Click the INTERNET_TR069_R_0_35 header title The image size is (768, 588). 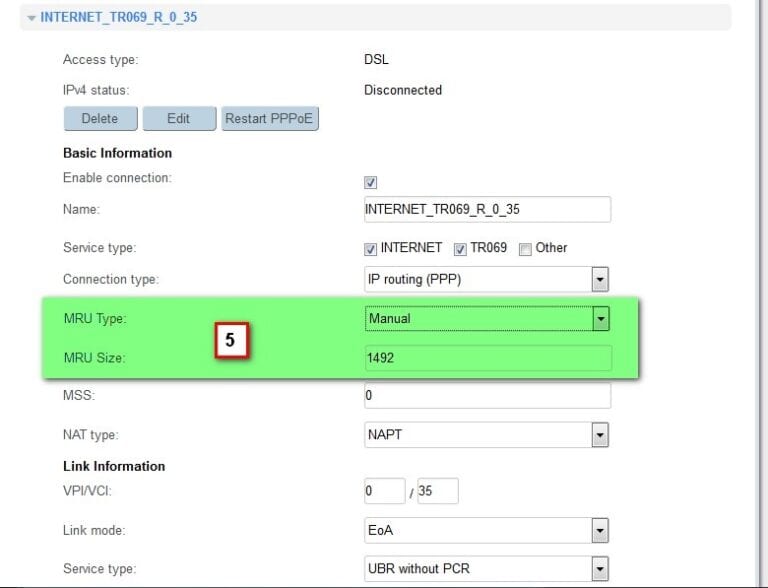click(x=119, y=18)
